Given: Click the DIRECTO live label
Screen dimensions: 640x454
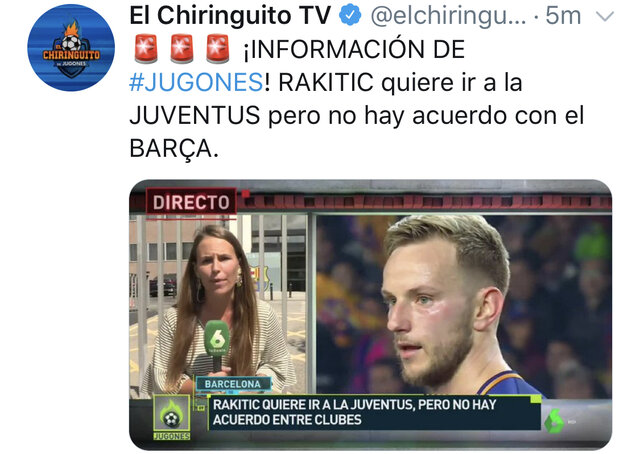Looking at the screenshot, I should point(191,202).
